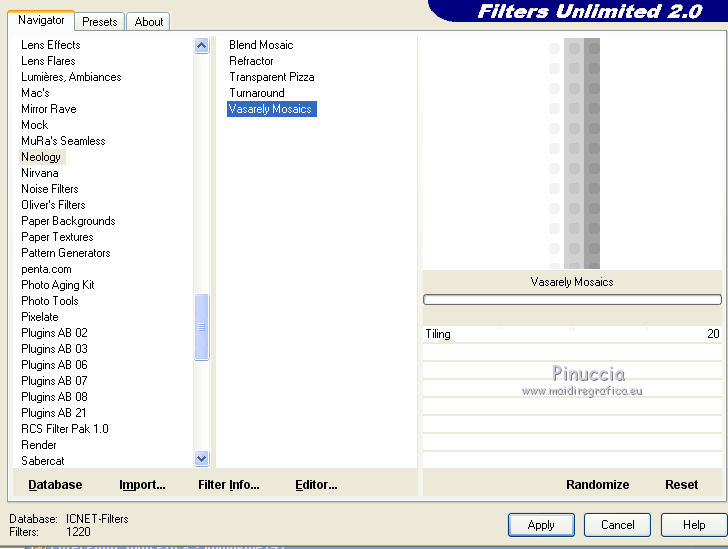Click the Tiling value 20
The width and height of the screenshot is (728, 549).
[x=713, y=334]
